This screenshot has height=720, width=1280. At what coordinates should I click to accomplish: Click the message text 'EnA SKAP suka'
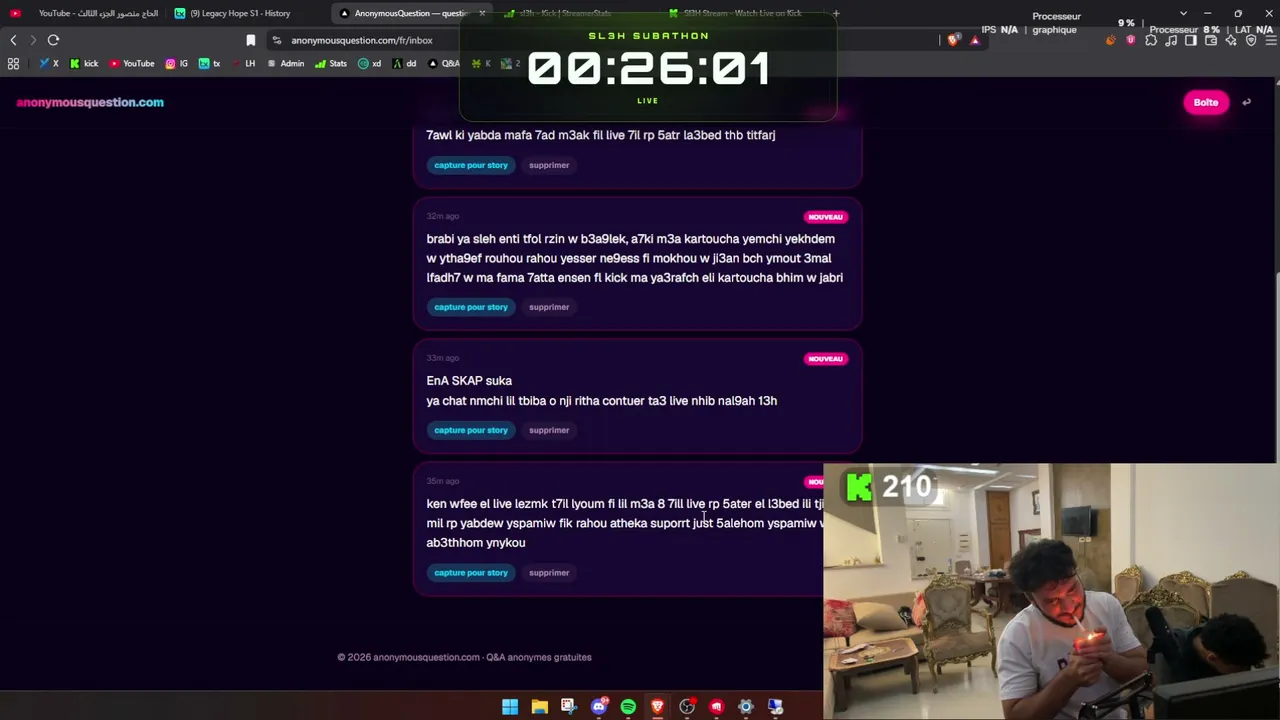[469, 381]
